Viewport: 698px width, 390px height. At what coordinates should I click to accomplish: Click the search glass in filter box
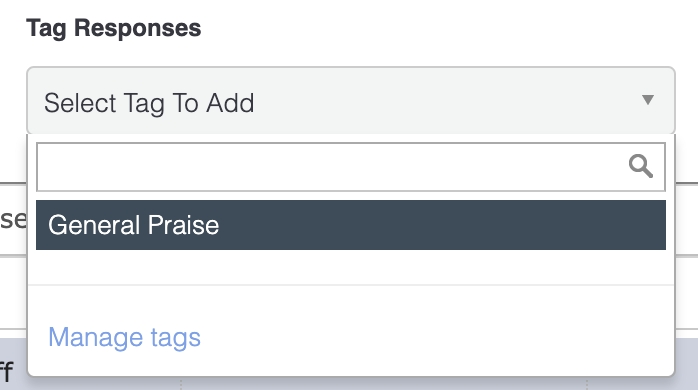coord(641,167)
